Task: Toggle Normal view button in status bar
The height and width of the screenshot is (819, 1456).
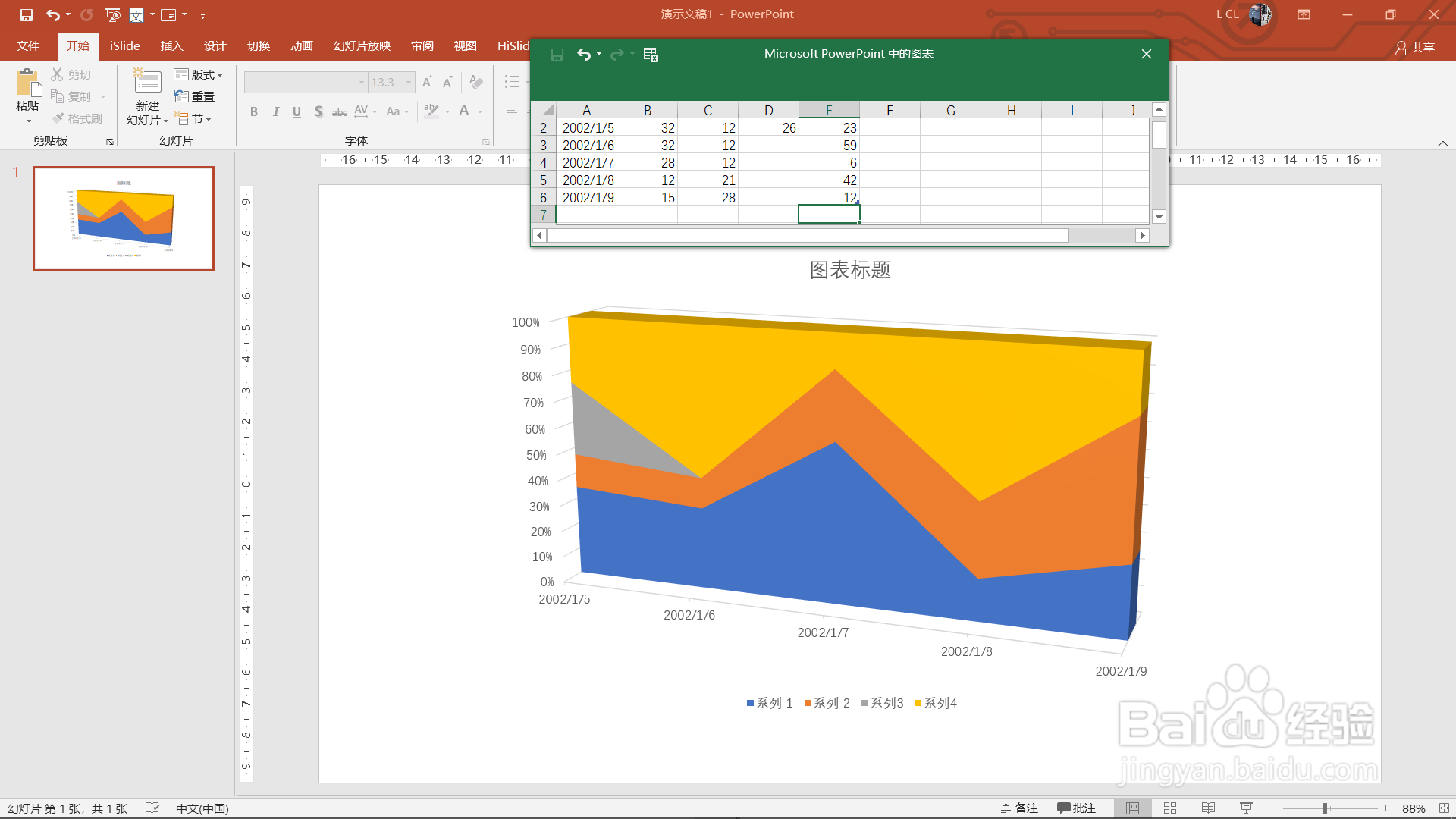Action: point(1132,808)
